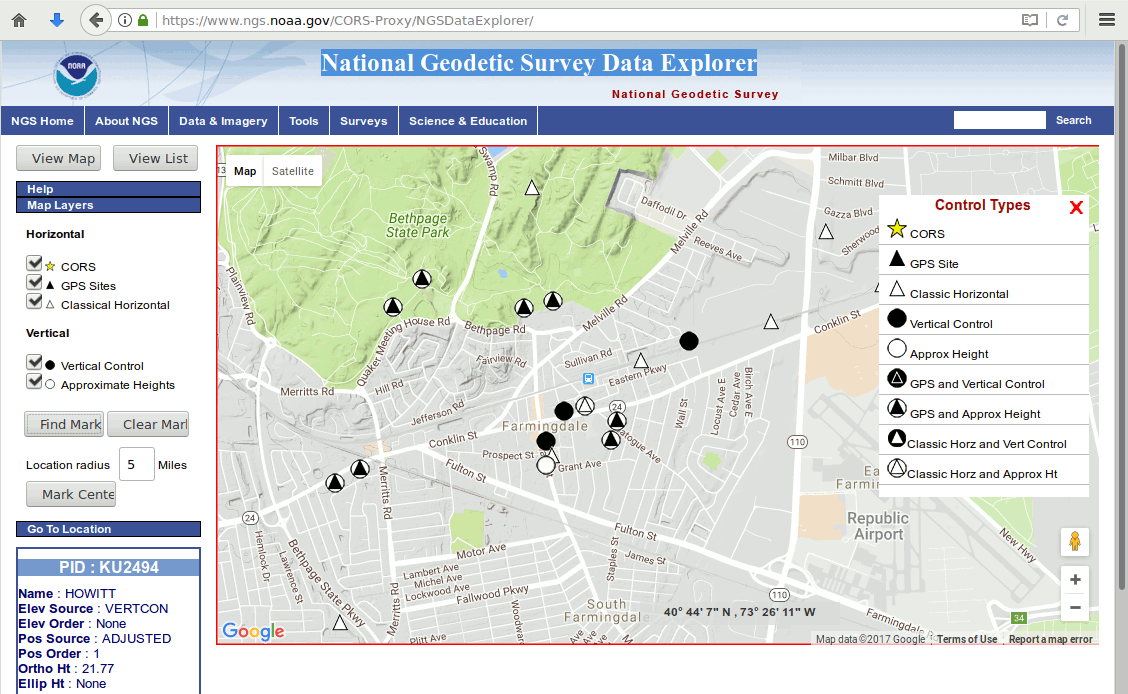Click the browser downloads arrow icon

(56, 20)
